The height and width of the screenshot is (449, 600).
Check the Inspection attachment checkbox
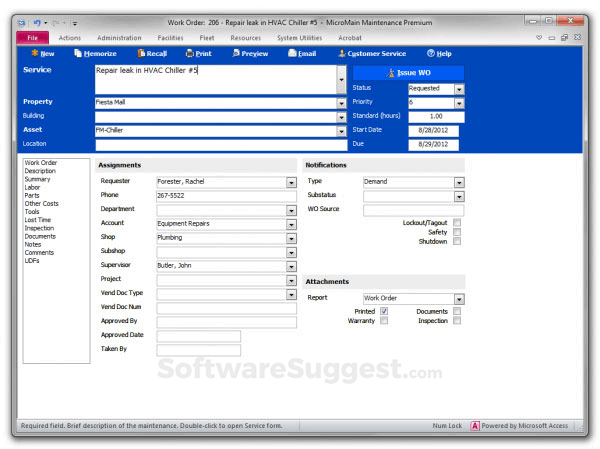[457, 320]
